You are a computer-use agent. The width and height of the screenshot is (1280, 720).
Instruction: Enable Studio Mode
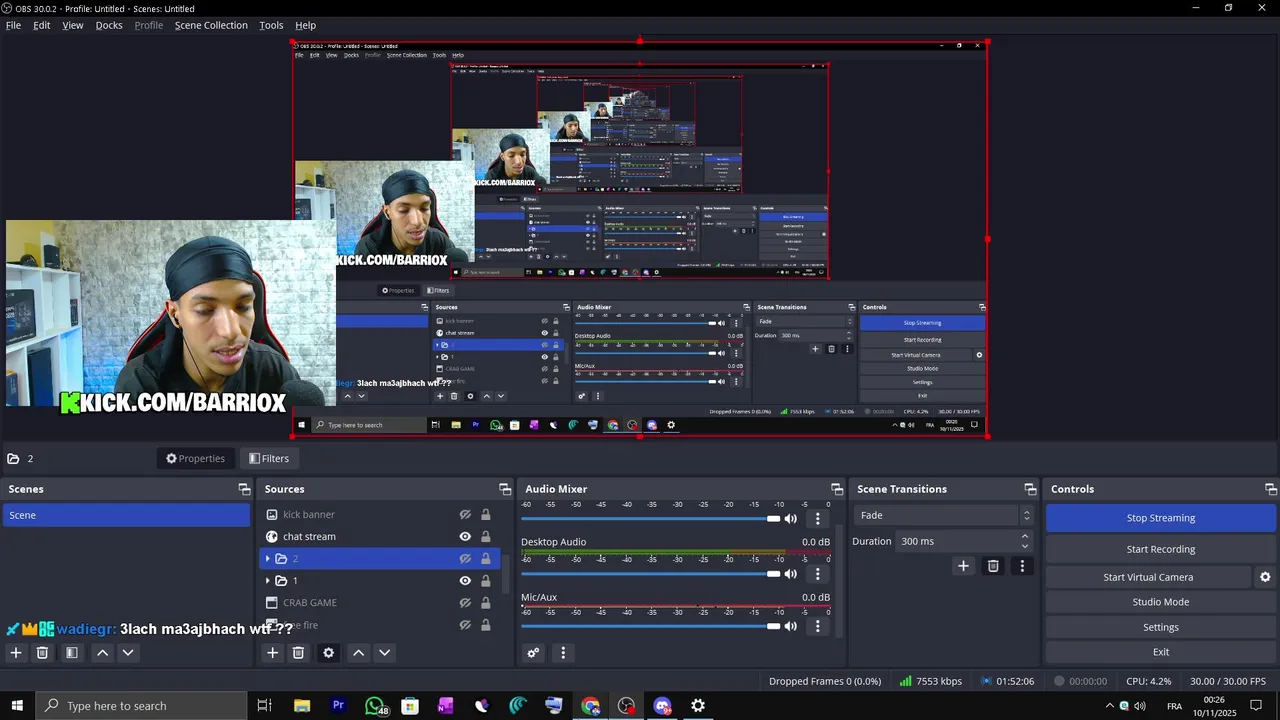click(x=1161, y=602)
